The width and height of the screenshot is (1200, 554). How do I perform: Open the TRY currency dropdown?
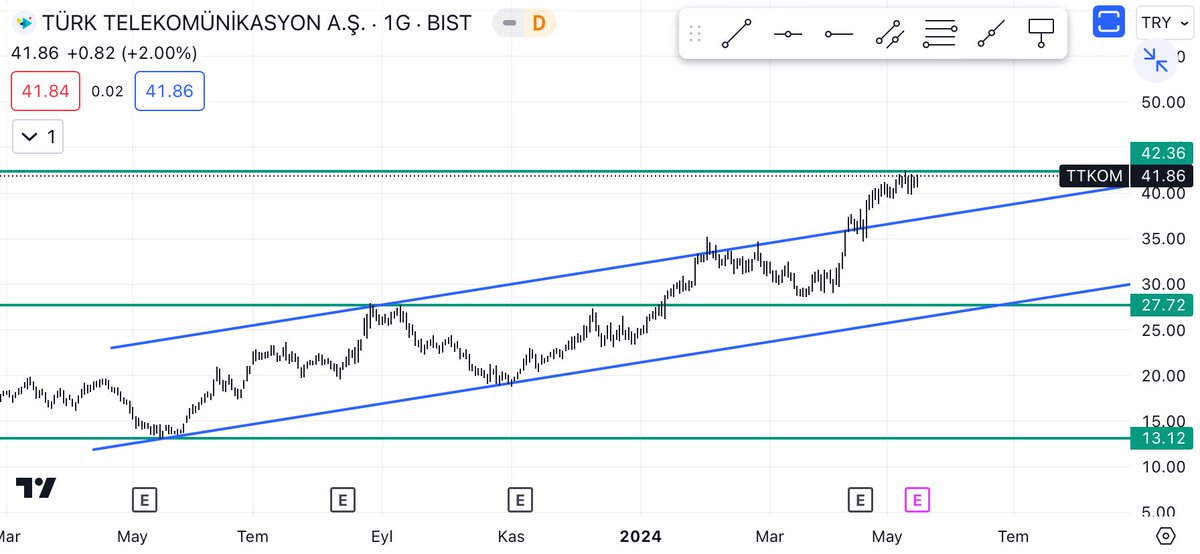[1165, 21]
